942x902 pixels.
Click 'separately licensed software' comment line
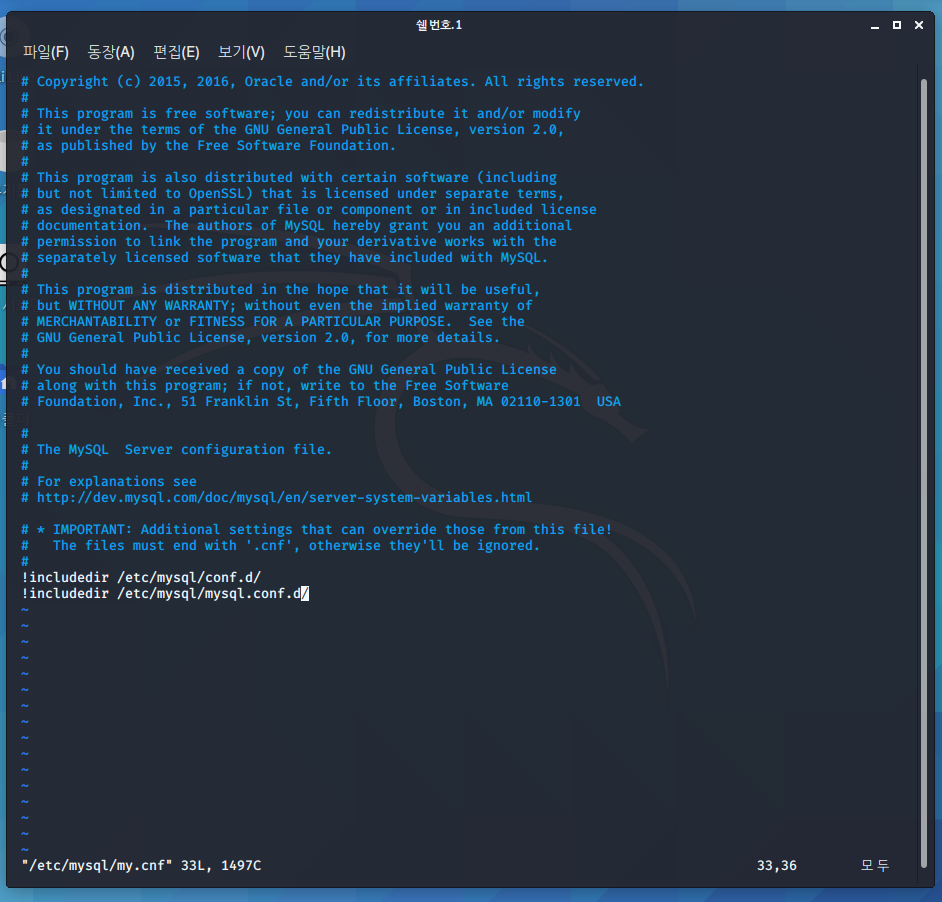pos(285,257)
